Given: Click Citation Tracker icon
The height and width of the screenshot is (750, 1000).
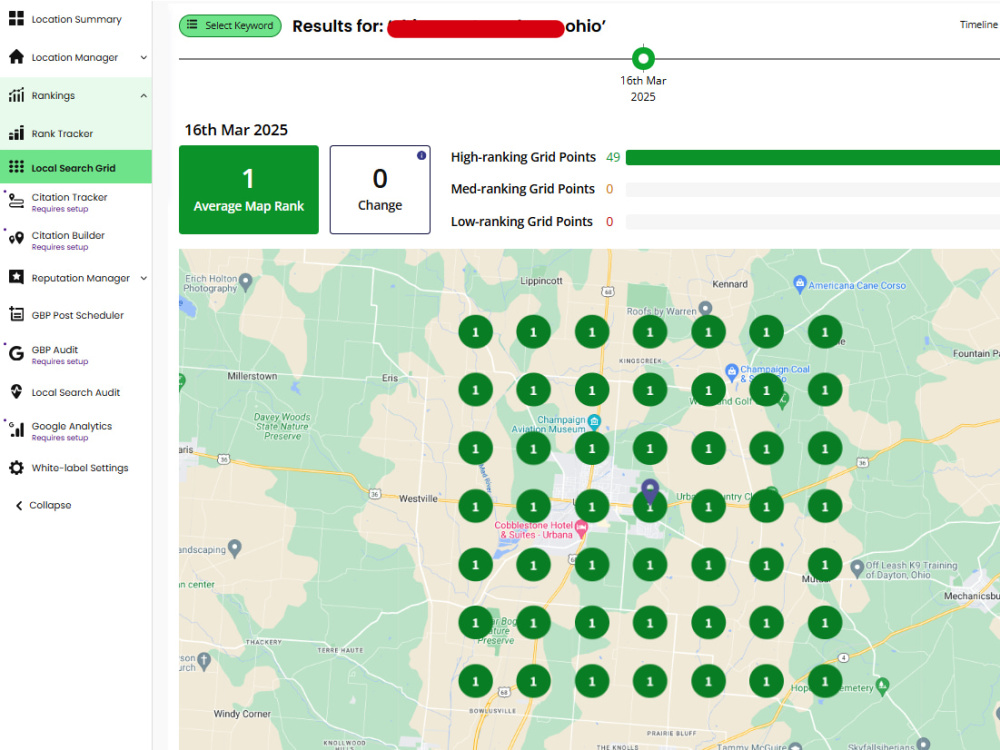Looking at the screenshot, I should click(x=16, y=202).
